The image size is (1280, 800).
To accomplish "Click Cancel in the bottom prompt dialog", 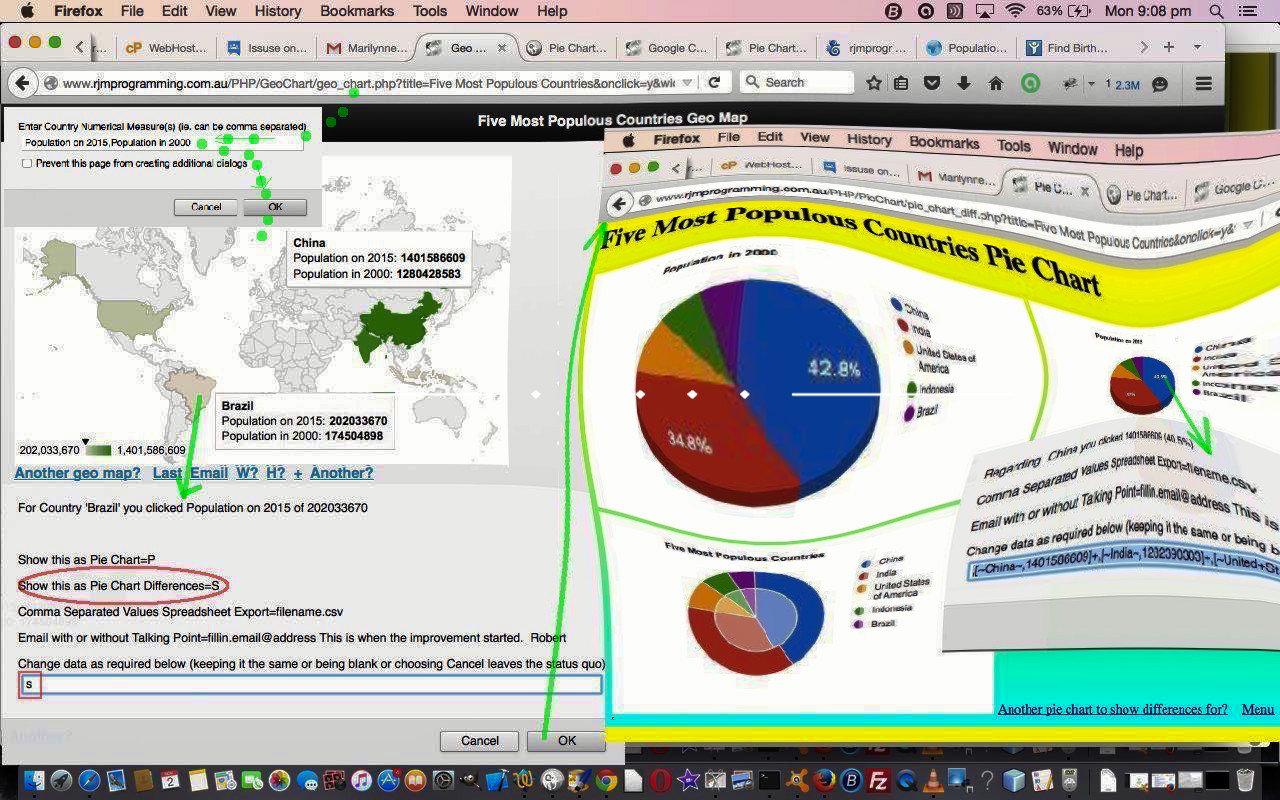I will (480, 741).
